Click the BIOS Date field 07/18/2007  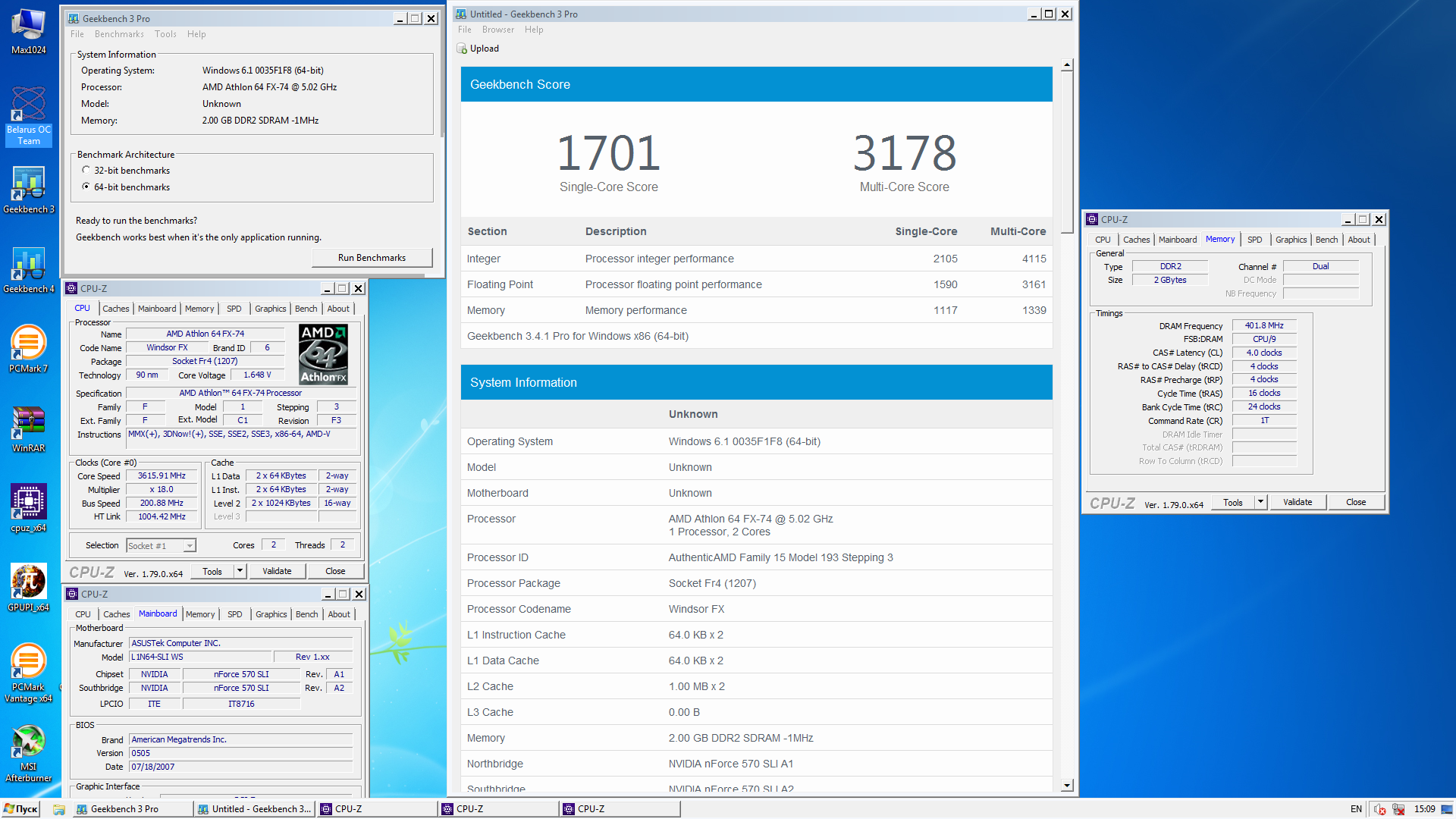(240, 767)
